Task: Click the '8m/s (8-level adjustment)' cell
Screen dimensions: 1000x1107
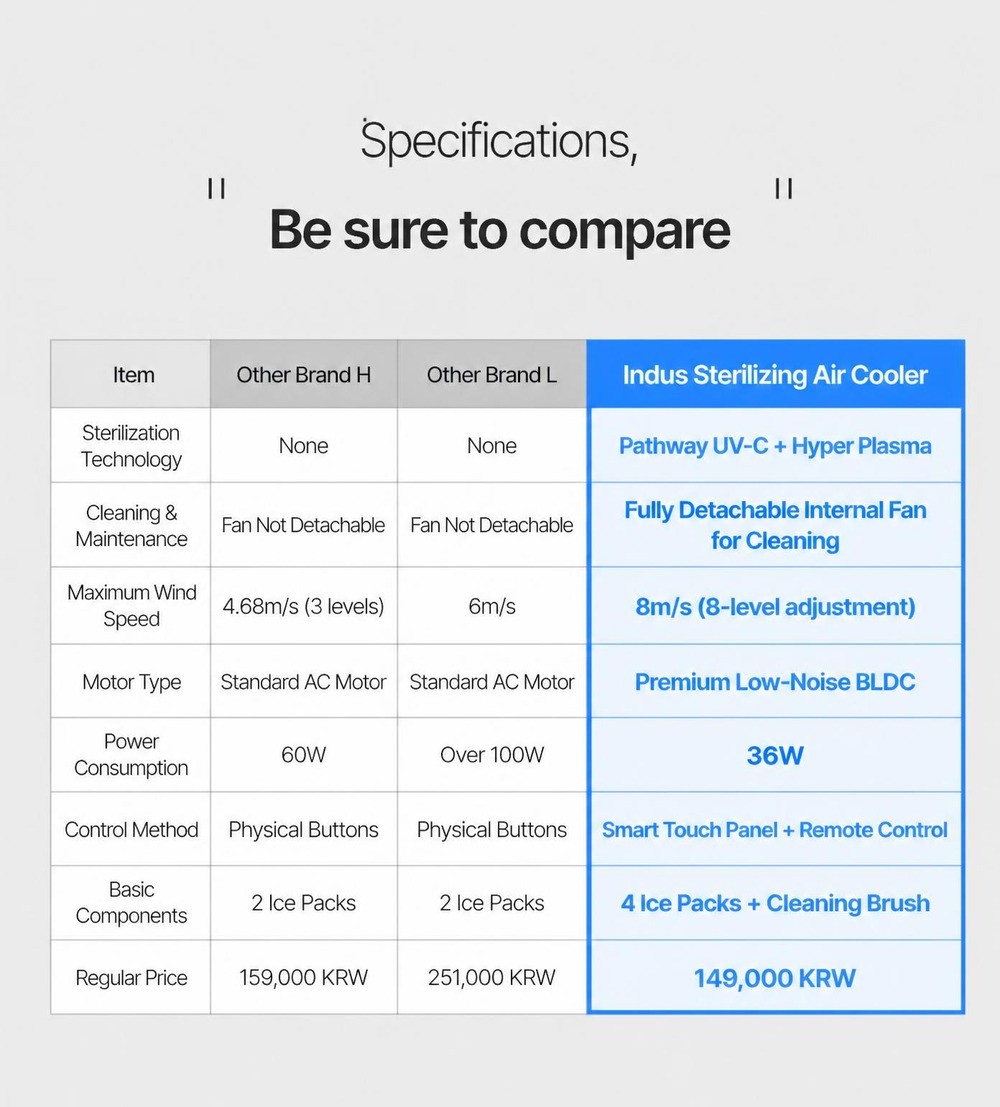Action: click(x=775, y=606)
